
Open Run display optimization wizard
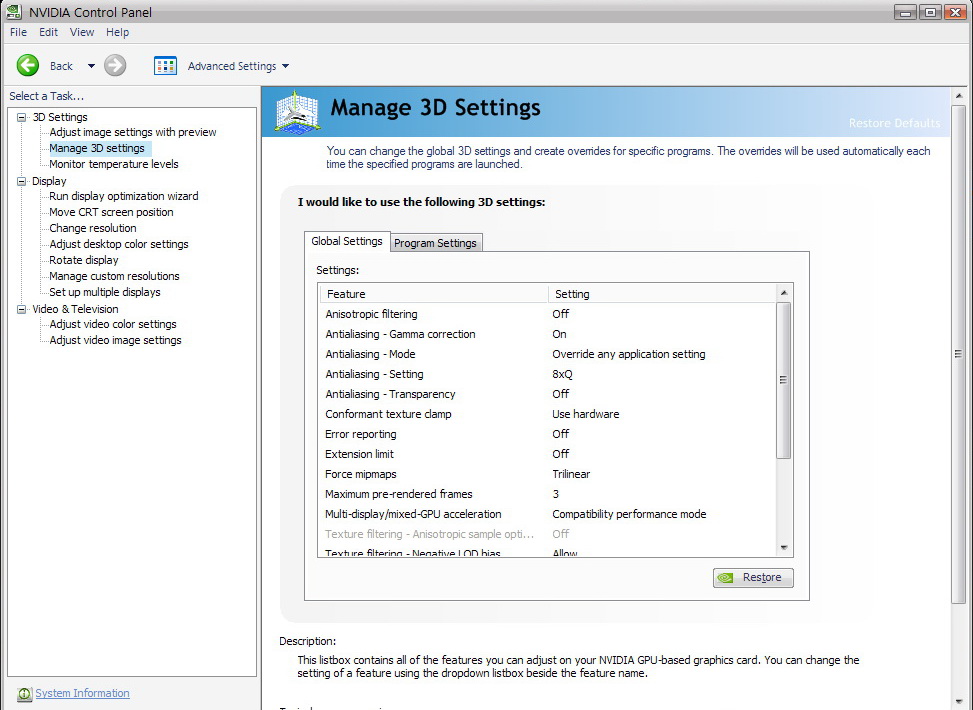coord(123,196)
